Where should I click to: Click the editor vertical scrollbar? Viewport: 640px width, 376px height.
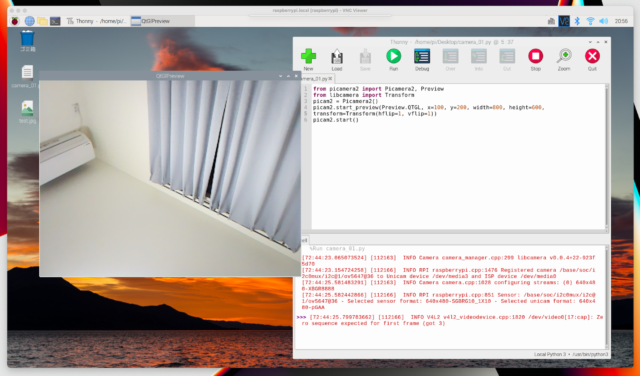point(607,157)
